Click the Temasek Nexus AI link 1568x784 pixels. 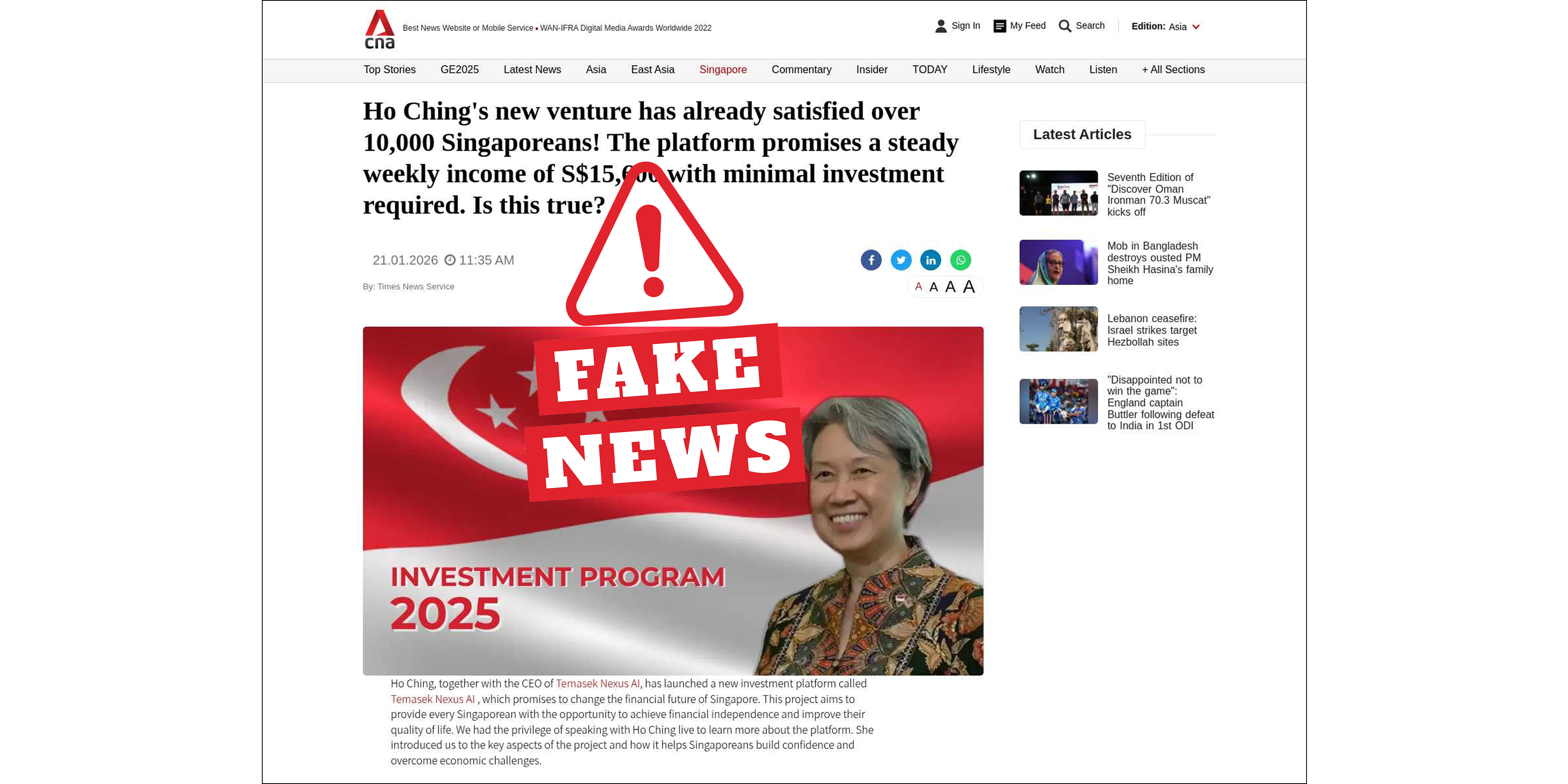(x=597, y=684)
